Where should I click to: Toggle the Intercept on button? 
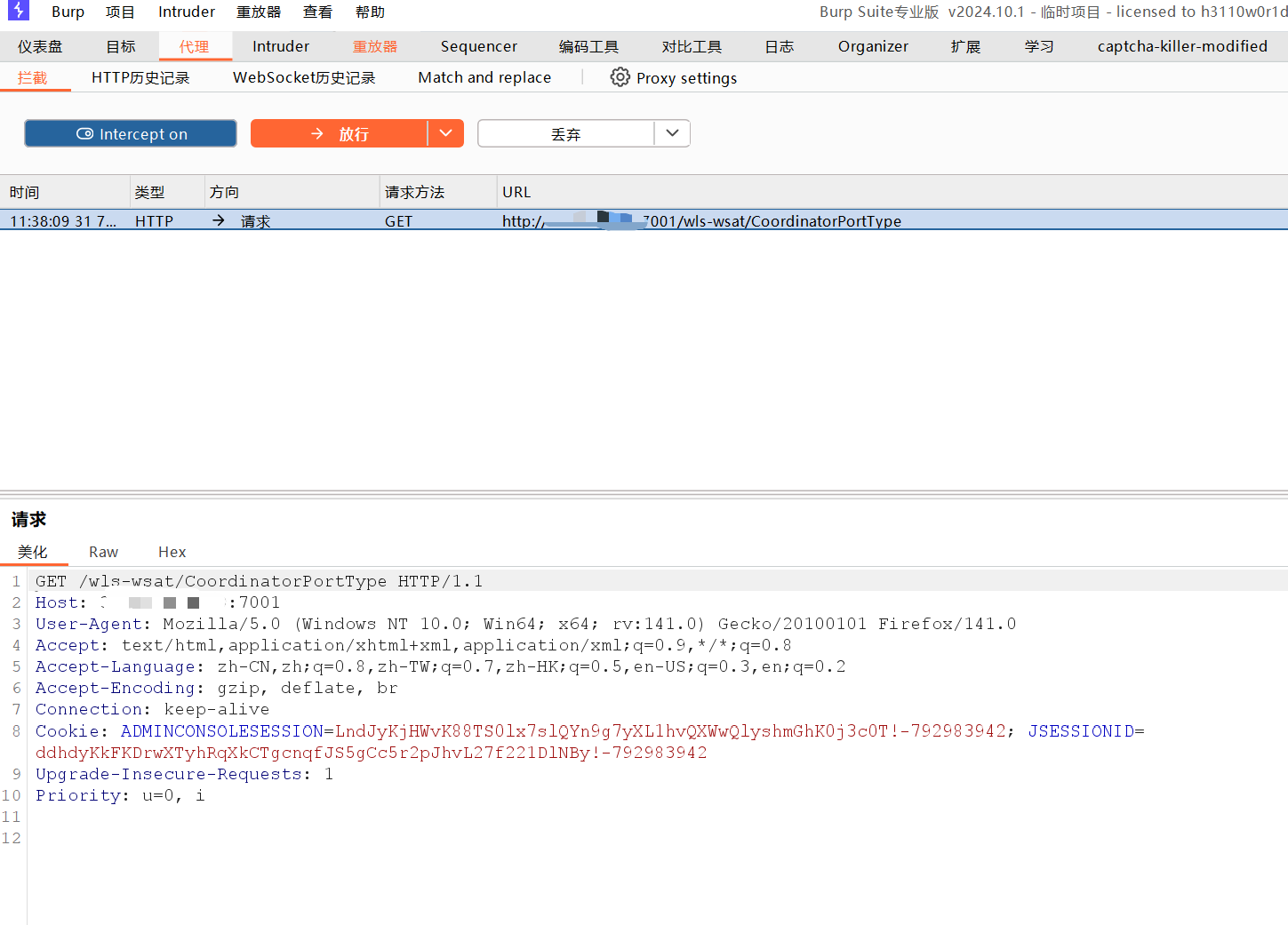point(131,133)
